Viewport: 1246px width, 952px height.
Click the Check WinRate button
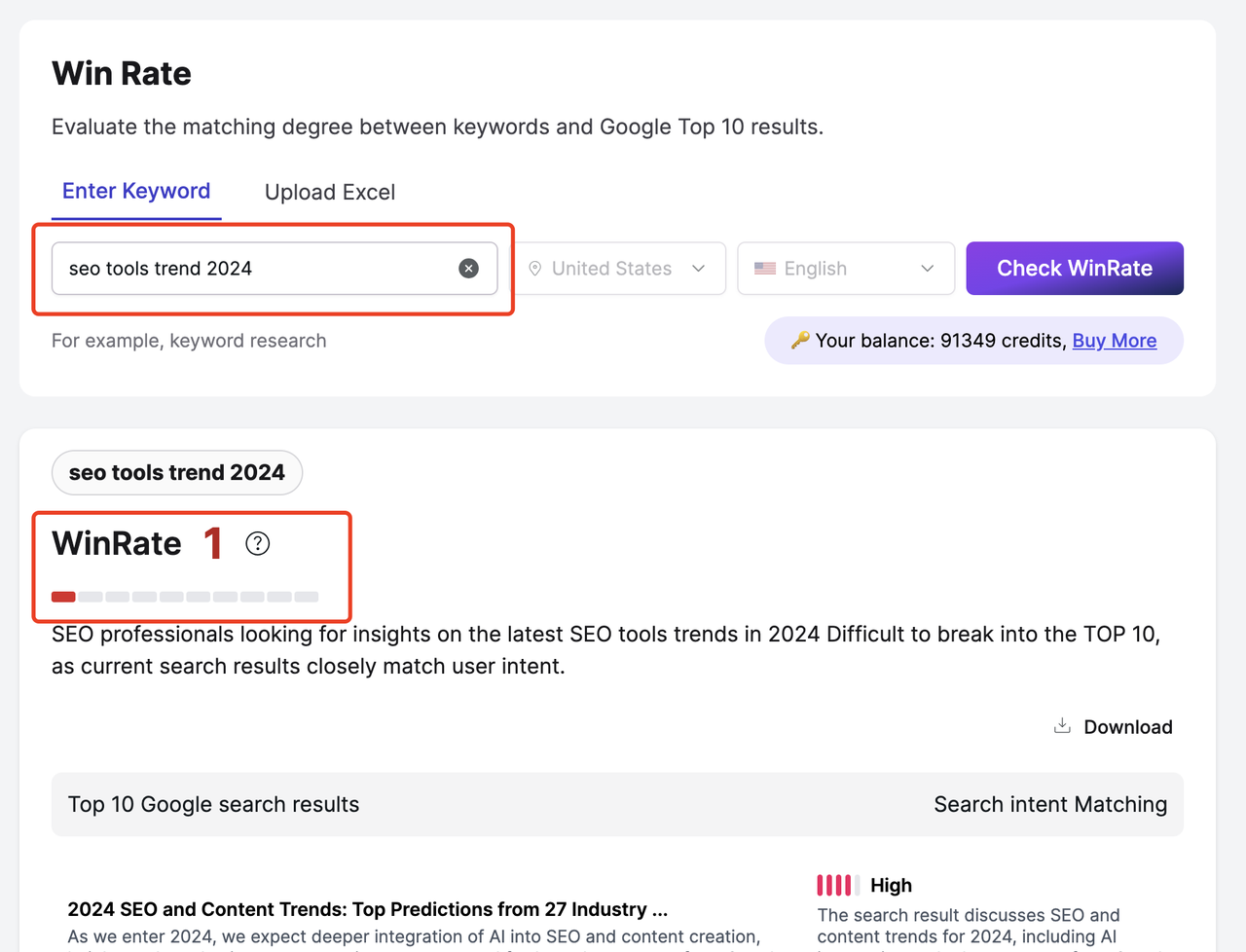1075,268
